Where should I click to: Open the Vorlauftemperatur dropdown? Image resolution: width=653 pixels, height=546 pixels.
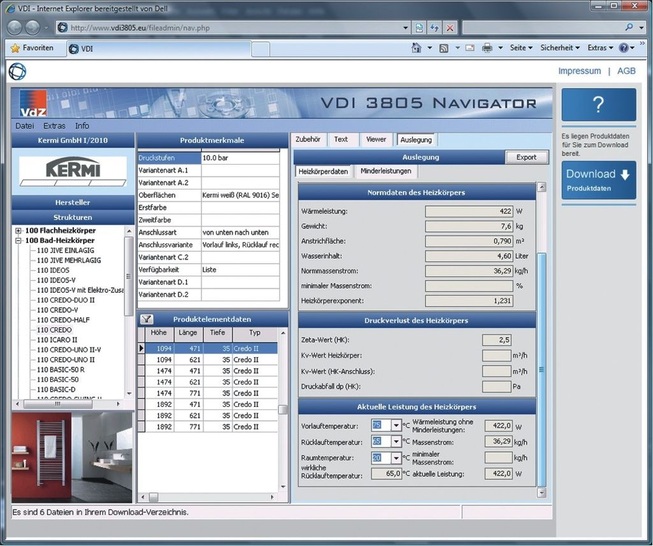[396, 426]
